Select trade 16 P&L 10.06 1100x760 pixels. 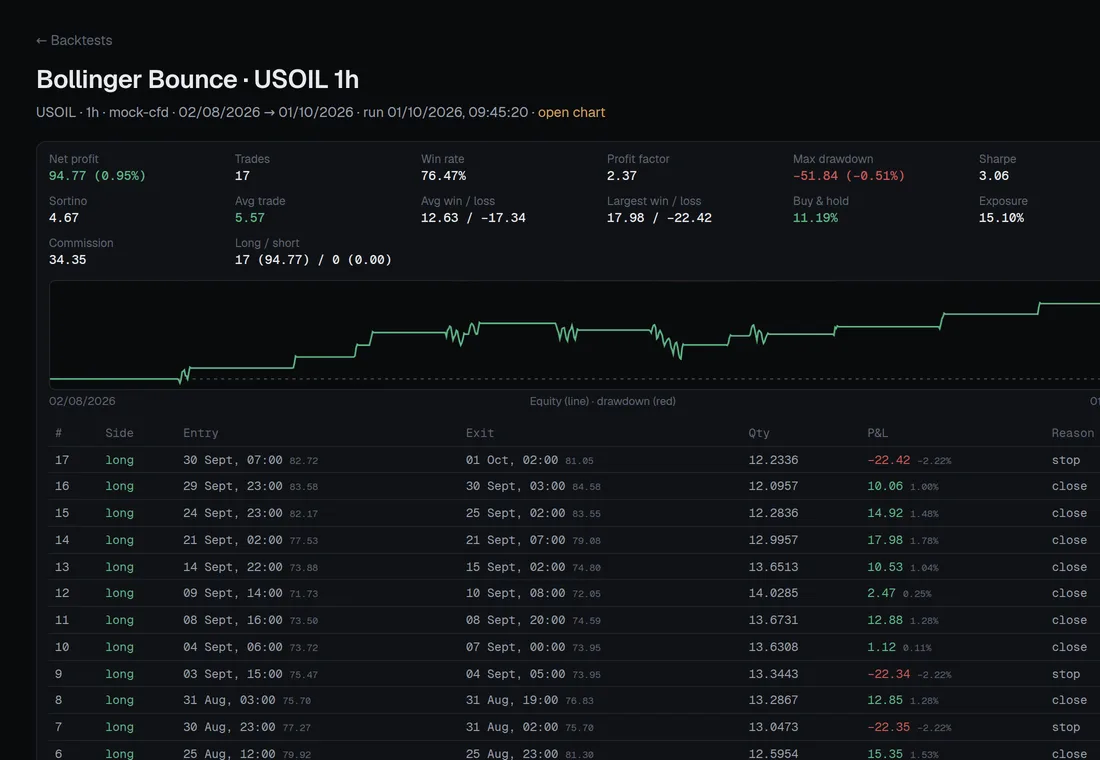[x=885, y=486]
